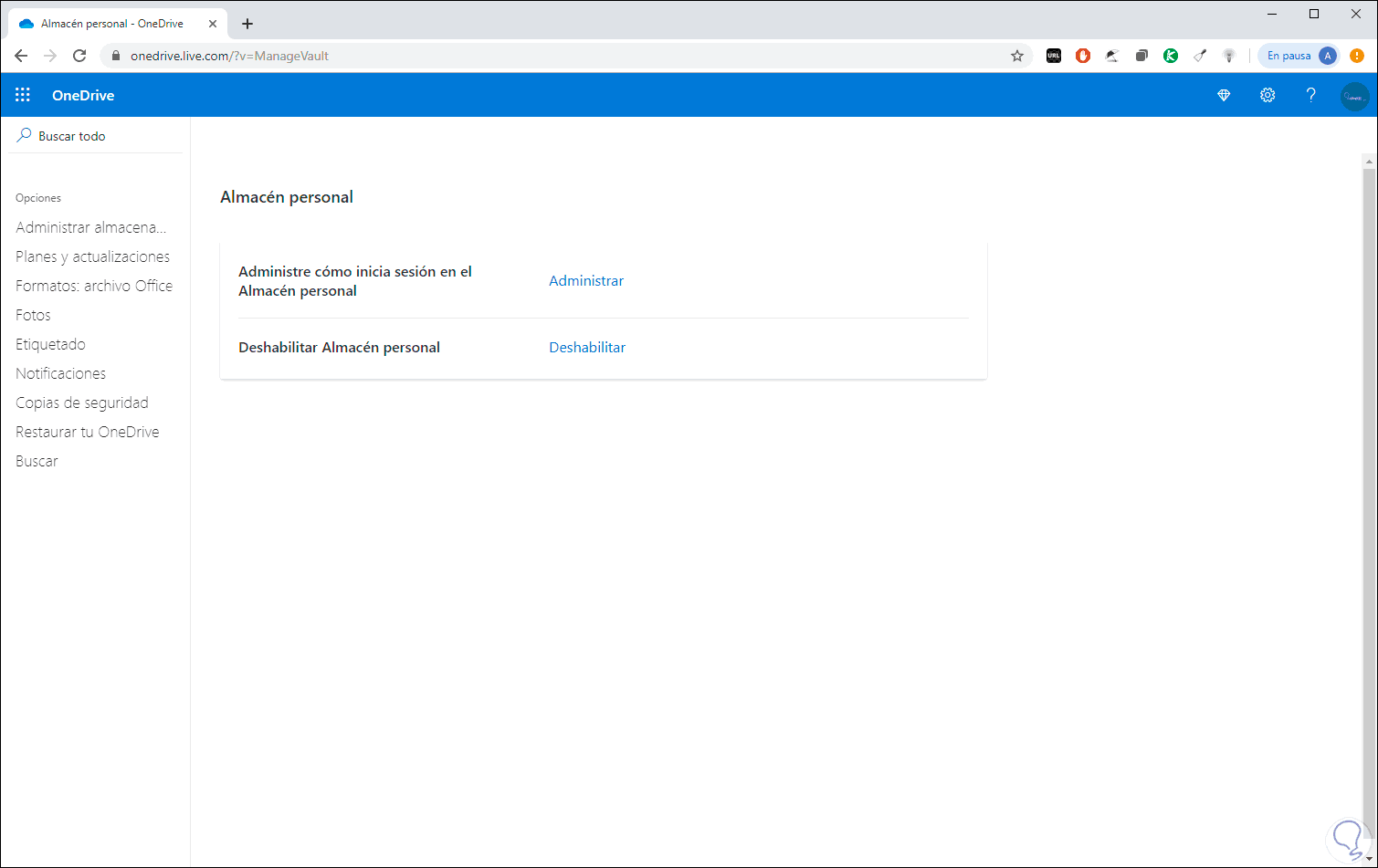1378x868 pixels.
Task: Minimize the Chrome window
Action: coord(1272,14)
